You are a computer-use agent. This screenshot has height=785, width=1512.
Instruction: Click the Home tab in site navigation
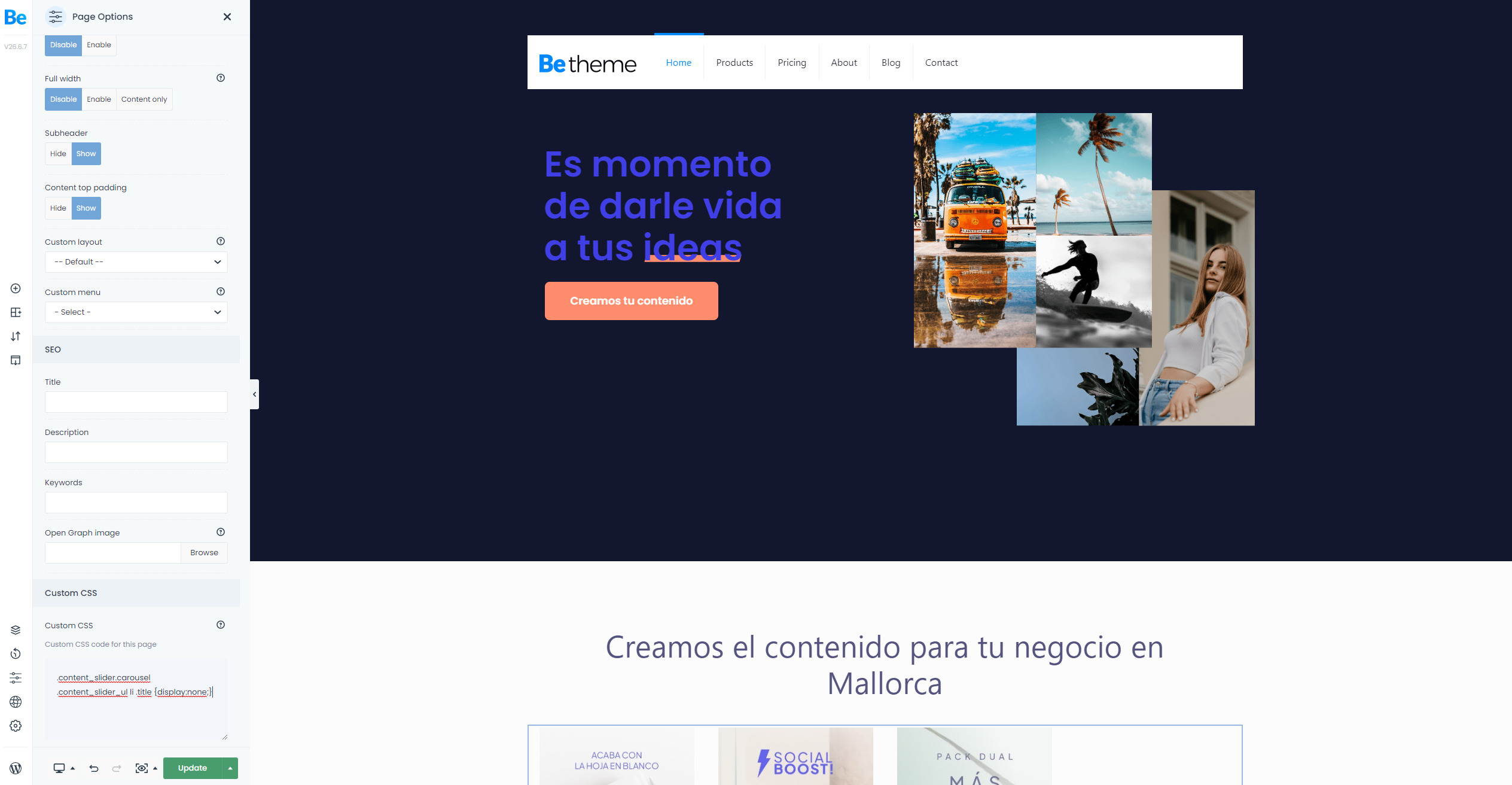pos(679,62)
